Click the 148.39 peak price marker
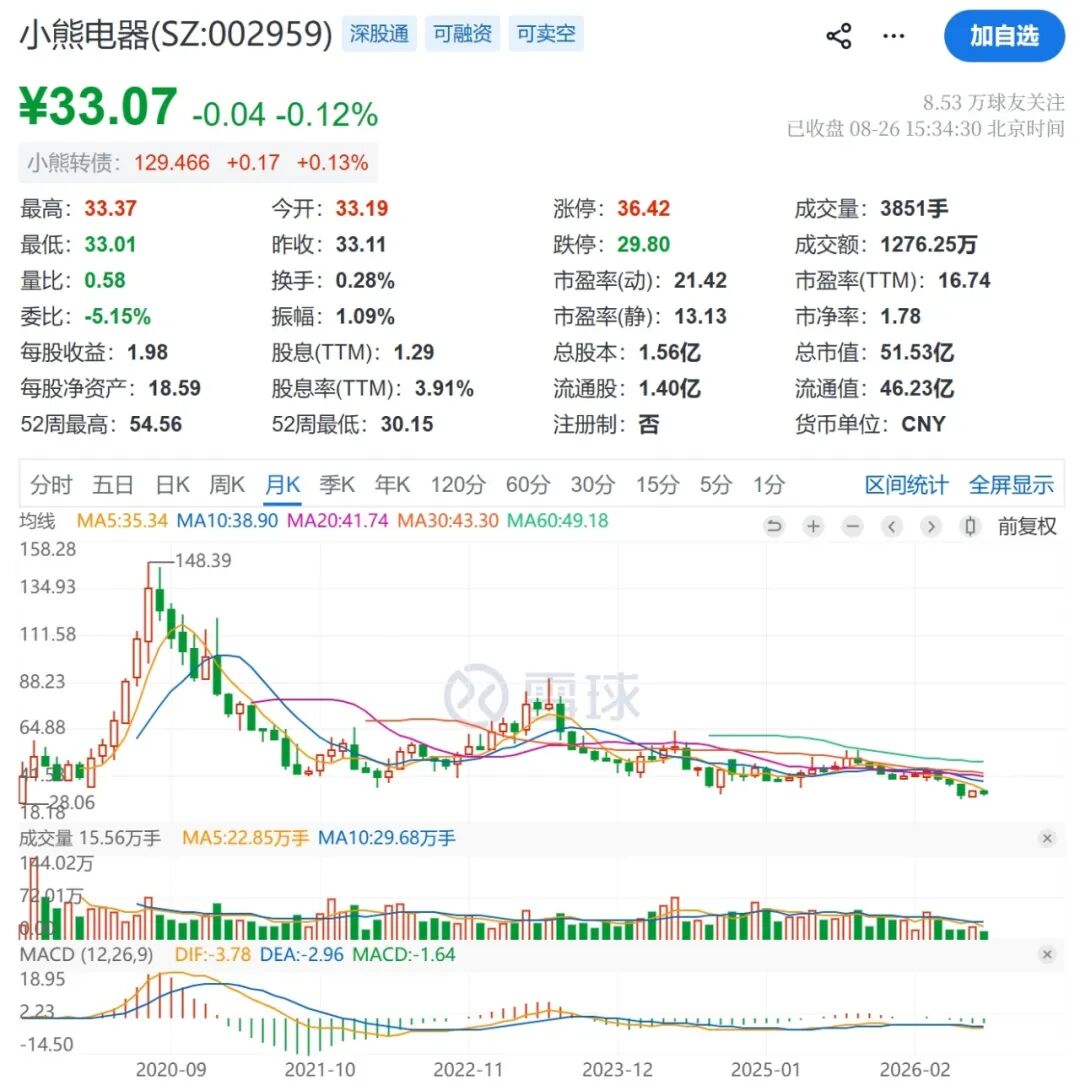The width and height of the screenshot is (1080, 1091). 202,560
